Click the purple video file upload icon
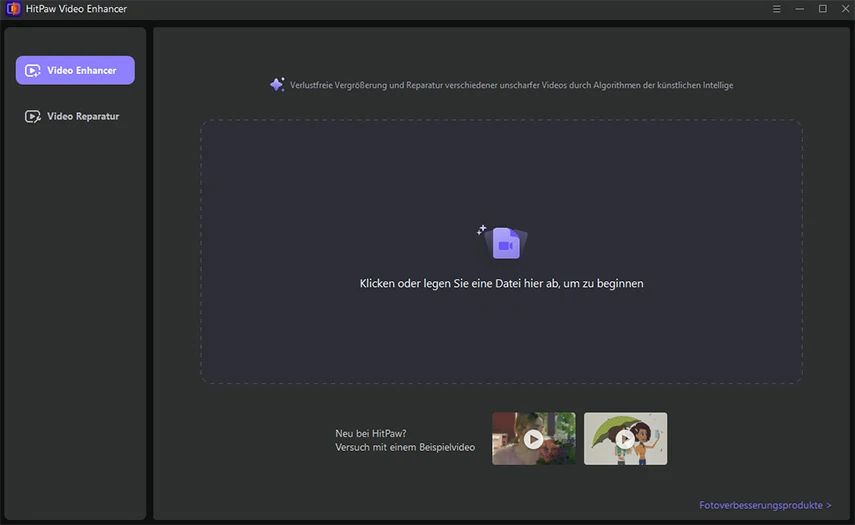The image size is (855, 525). pos(505,243)
